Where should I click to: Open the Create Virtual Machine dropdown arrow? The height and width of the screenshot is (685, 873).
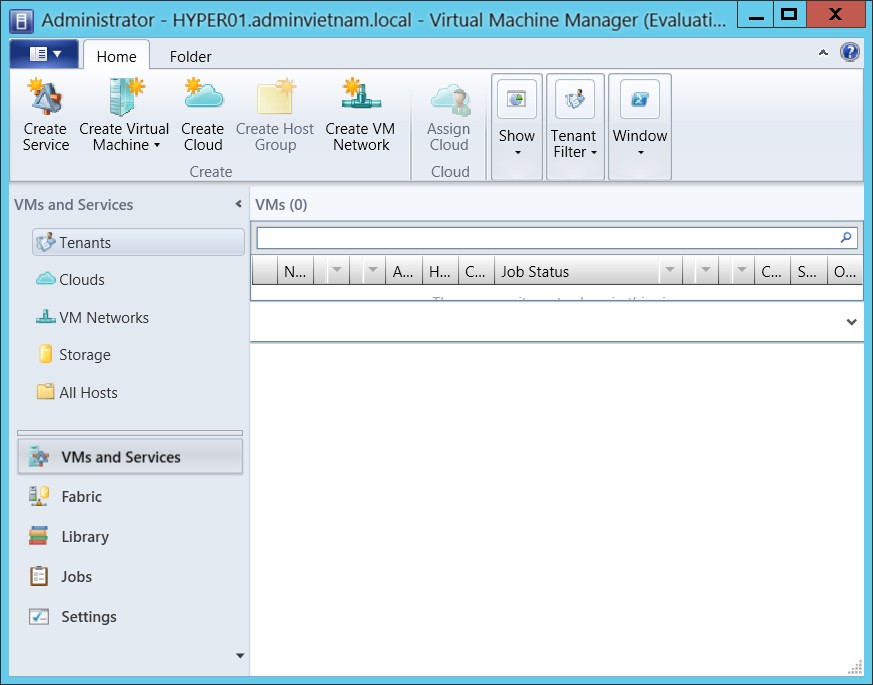point(157,145)
